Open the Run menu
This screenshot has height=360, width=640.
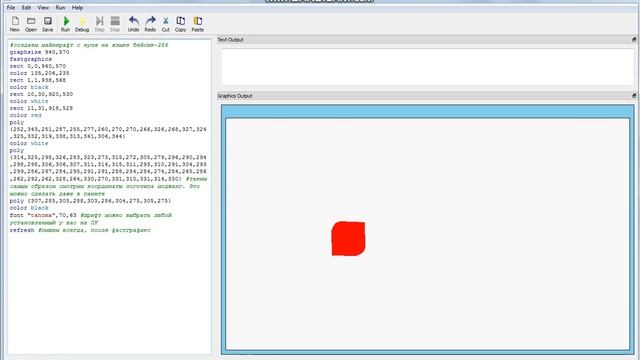point(60,7)
